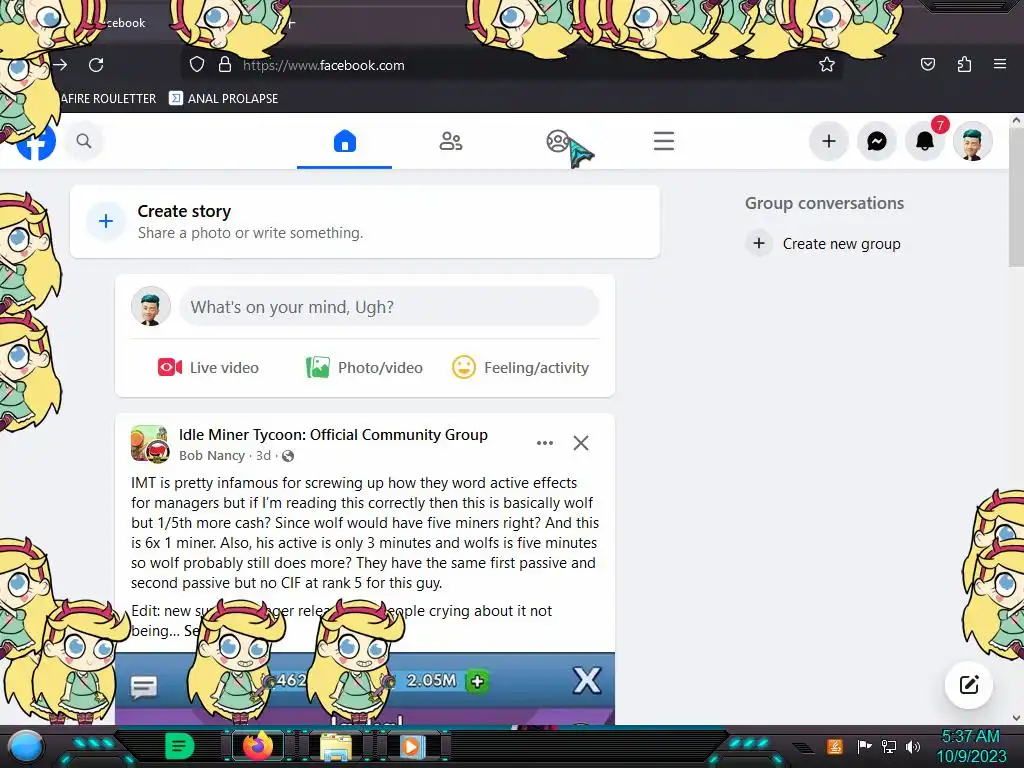Open the Firefox application menu
The height and width of the screenshot is (768, 1024).
(1000, 64)
